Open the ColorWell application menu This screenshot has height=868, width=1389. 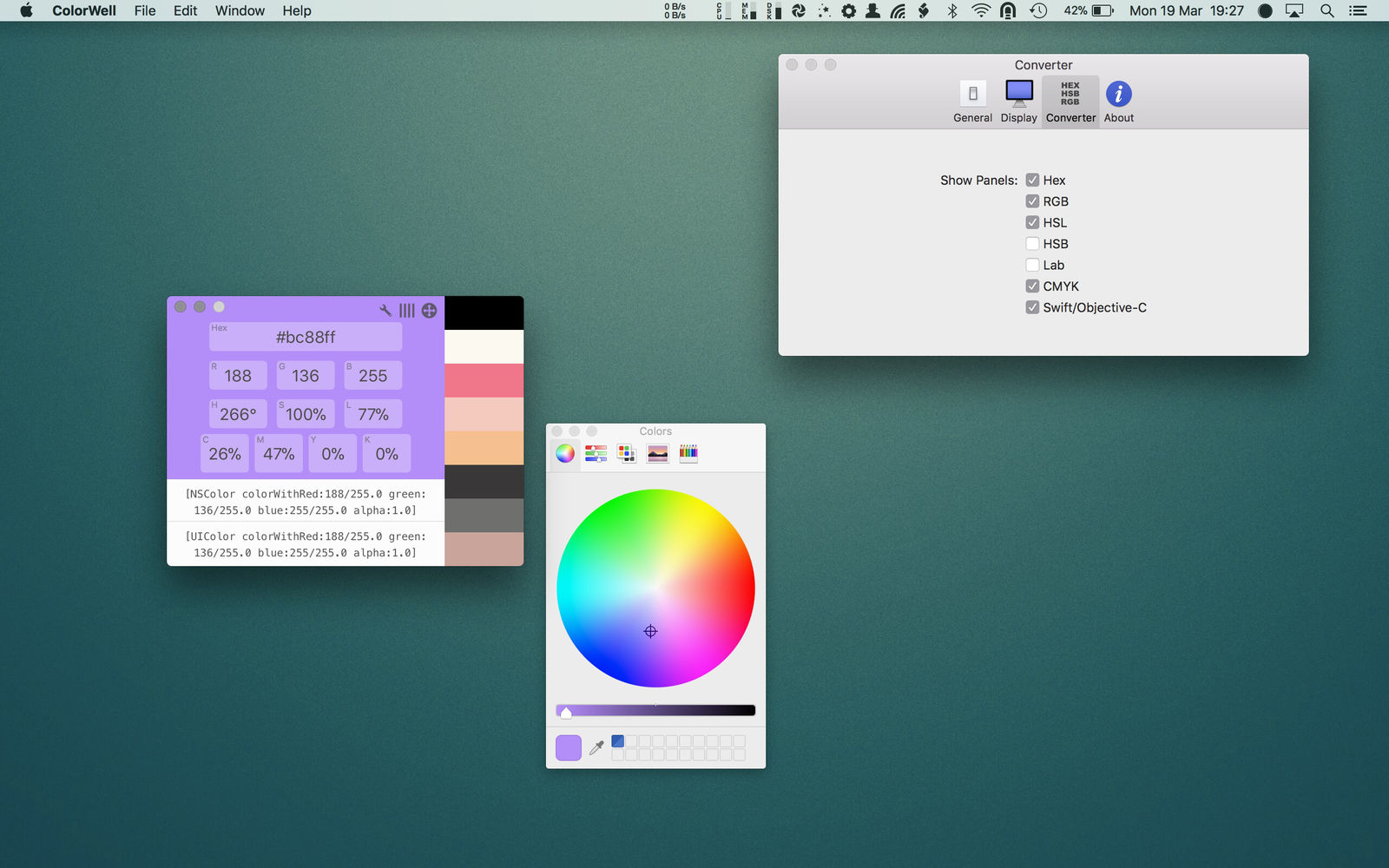pyautogui.click(x=84, y=10)
